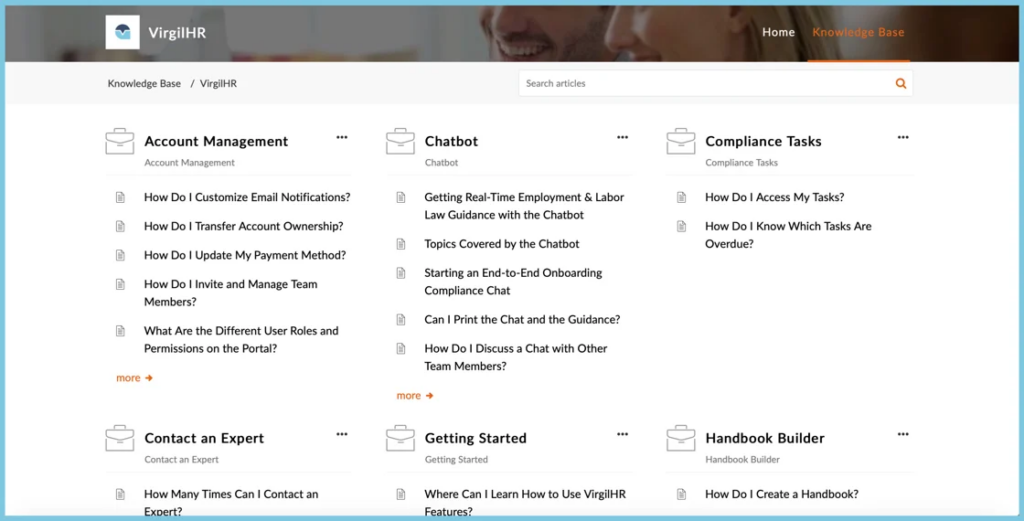Expand more articles under Account Management
The image size is (1024, 521).
pos(135,378)
